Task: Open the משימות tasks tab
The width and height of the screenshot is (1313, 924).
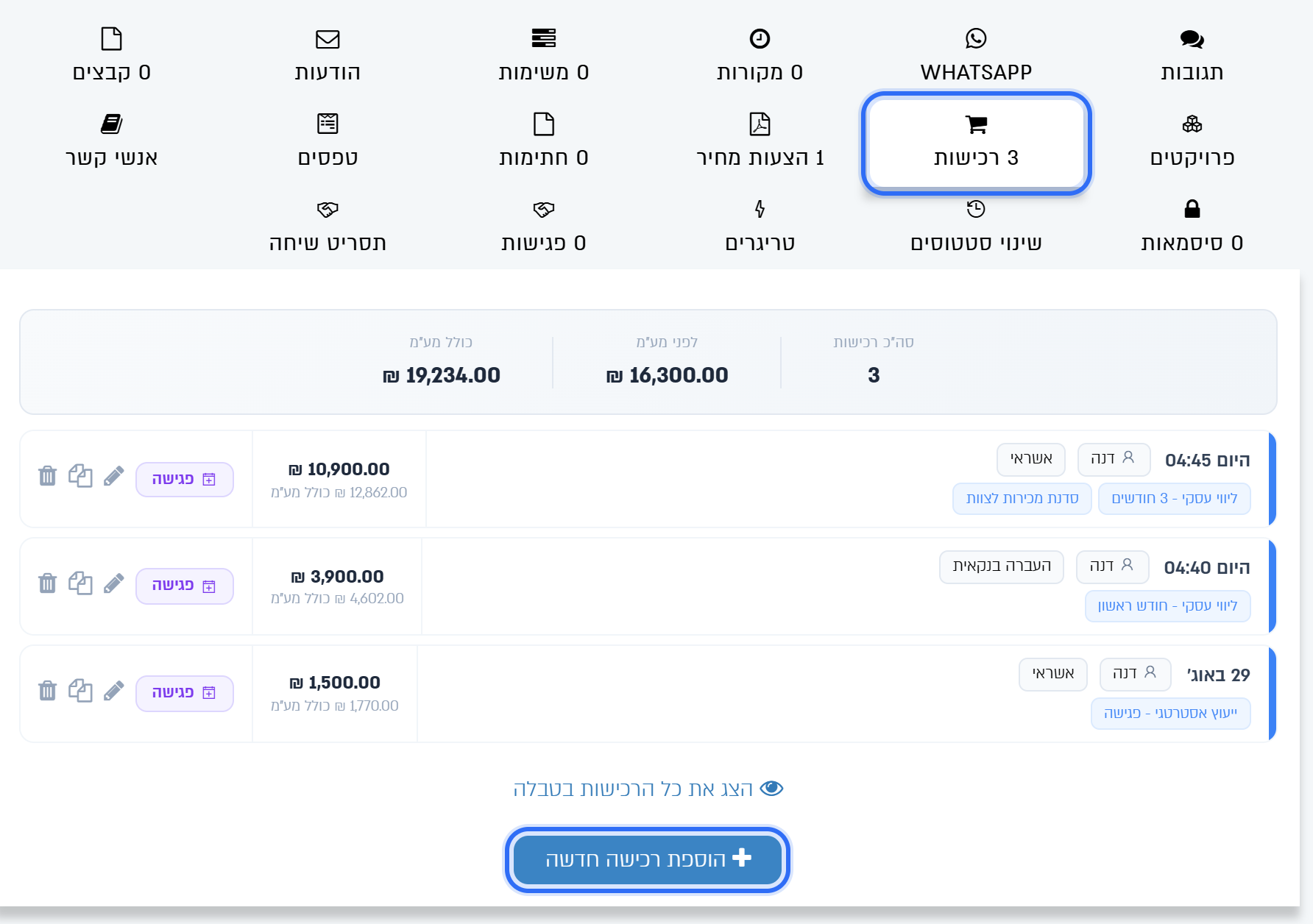Action: (544, 55)
